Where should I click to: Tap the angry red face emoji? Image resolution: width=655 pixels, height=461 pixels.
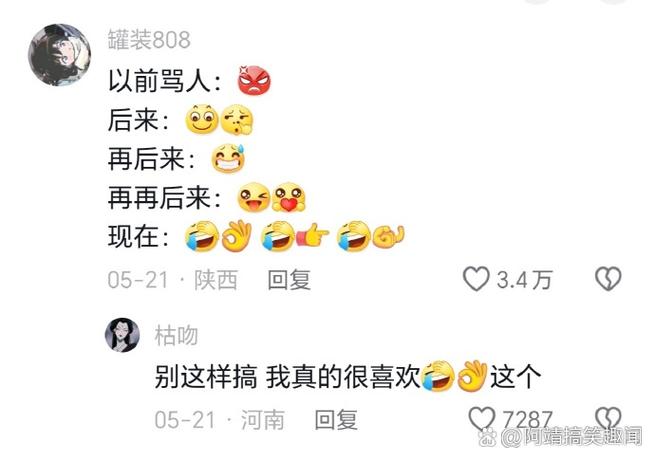tap(254, 80)
